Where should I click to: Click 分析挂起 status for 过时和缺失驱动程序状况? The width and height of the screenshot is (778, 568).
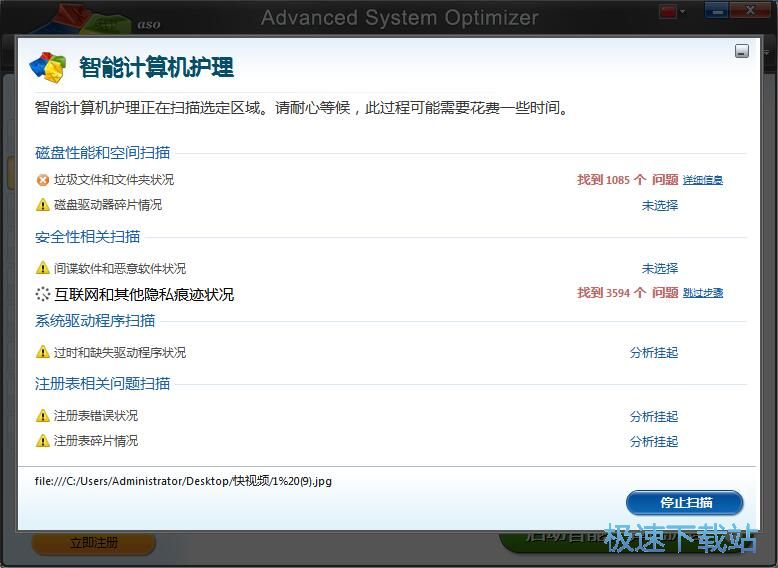654,353
